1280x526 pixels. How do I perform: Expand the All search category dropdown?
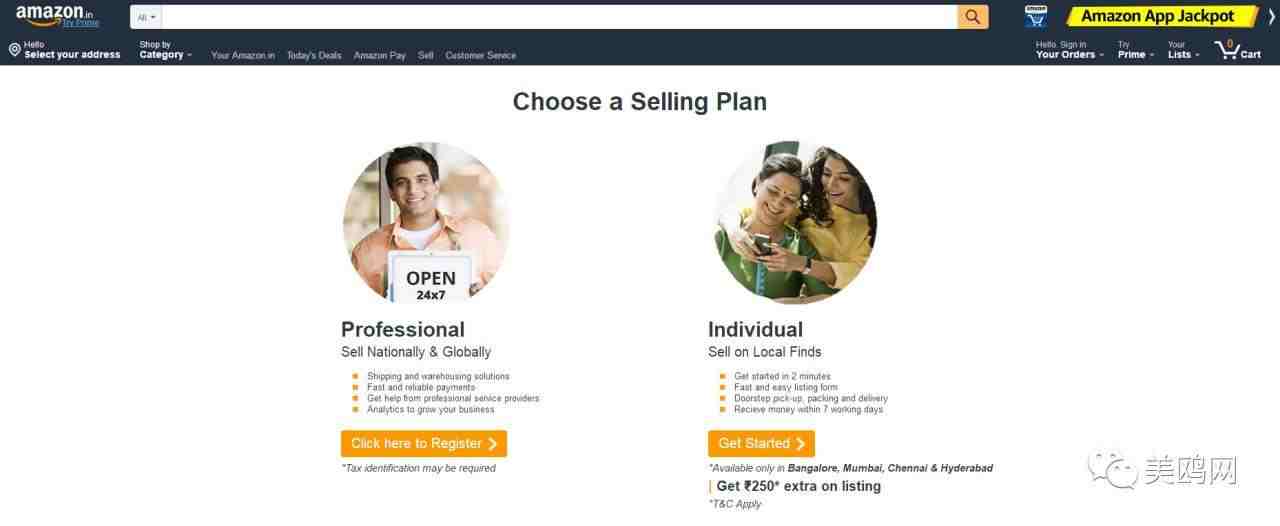tap(146, 17)
